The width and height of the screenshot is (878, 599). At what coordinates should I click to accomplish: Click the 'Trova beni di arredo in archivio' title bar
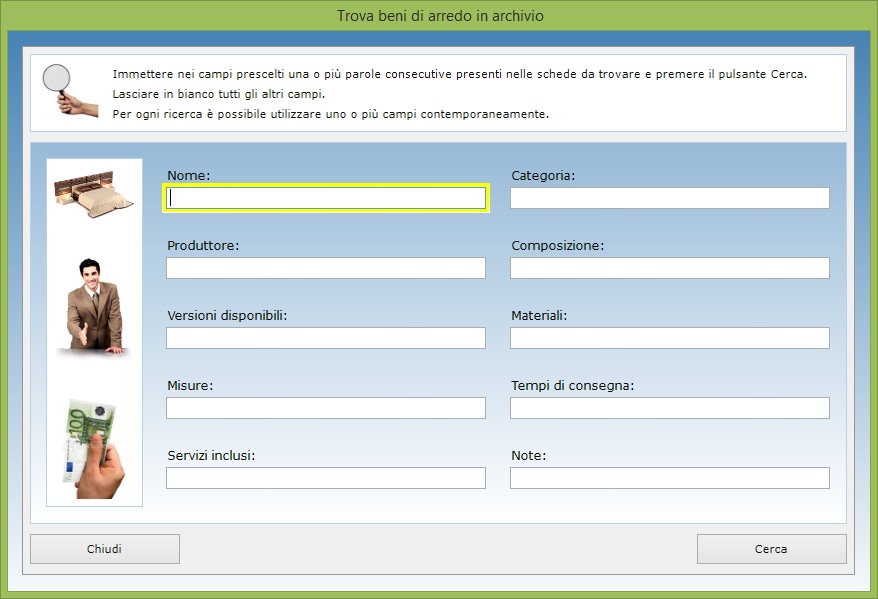tap(439, 16)
